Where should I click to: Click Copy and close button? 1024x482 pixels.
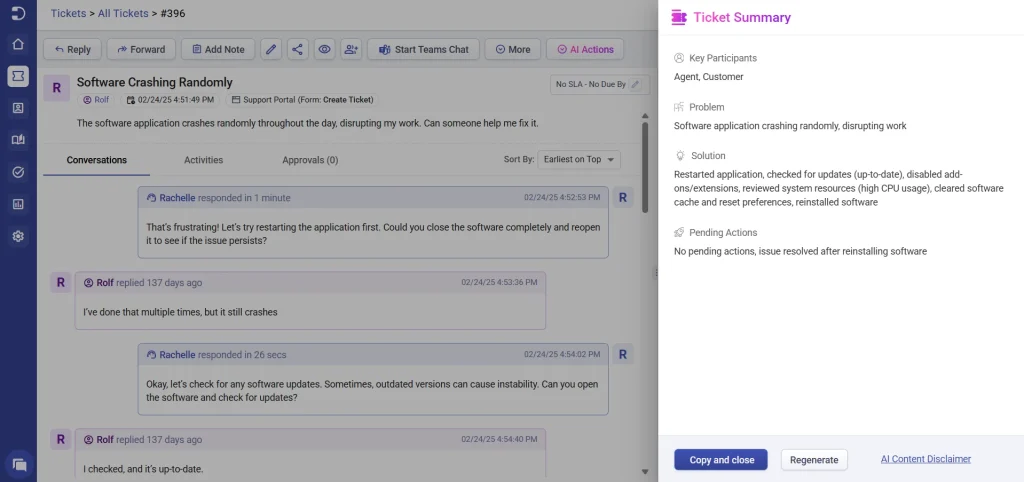coord(721,460)
